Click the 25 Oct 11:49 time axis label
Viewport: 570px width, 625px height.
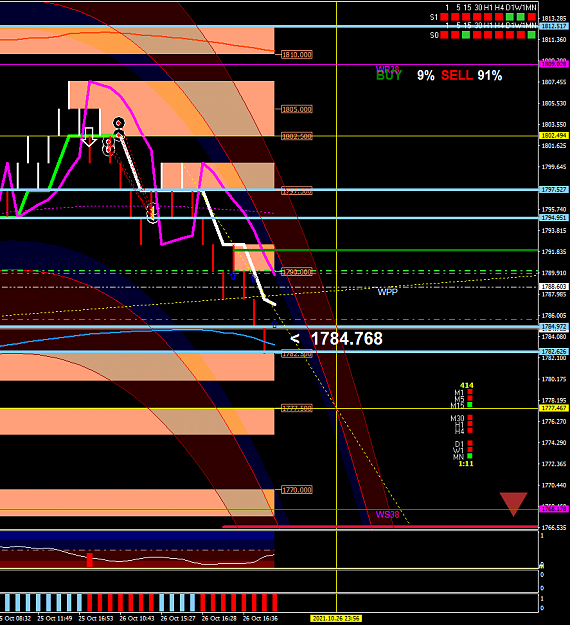[x=55, y=619]
